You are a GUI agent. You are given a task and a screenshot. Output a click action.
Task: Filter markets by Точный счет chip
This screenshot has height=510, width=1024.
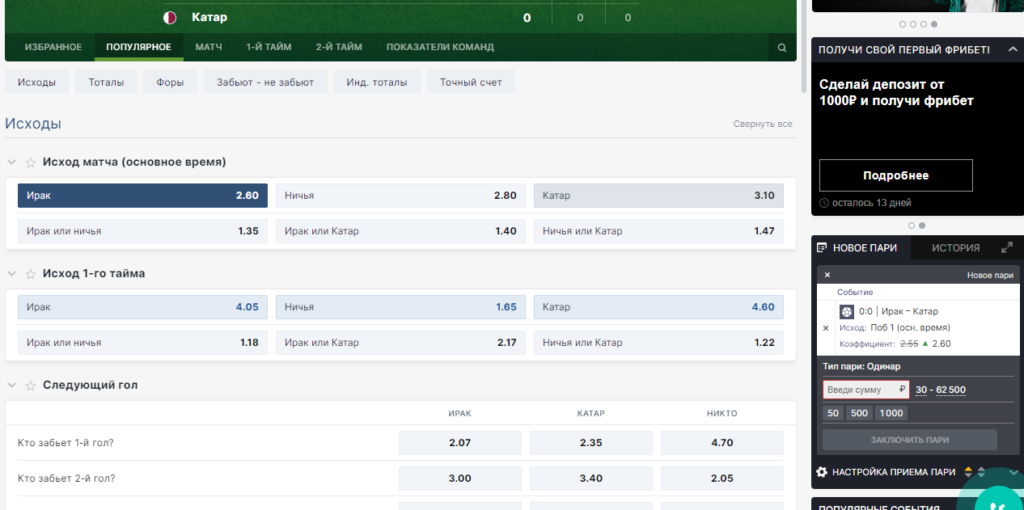coord(471,82)
